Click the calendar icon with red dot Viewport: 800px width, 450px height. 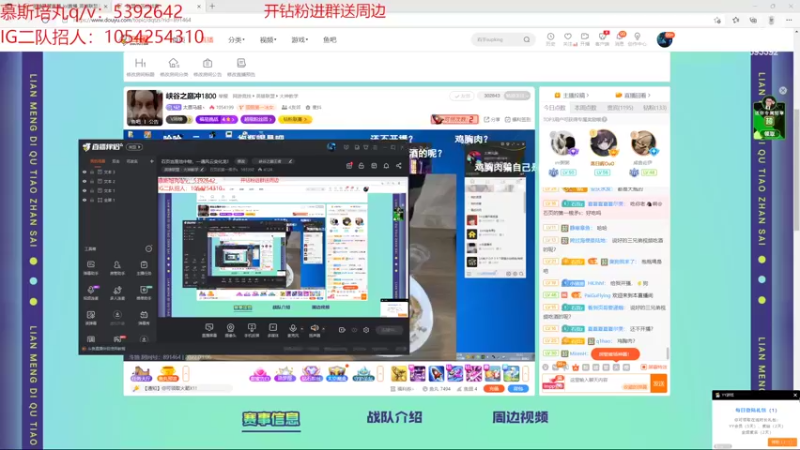[349, 166]
